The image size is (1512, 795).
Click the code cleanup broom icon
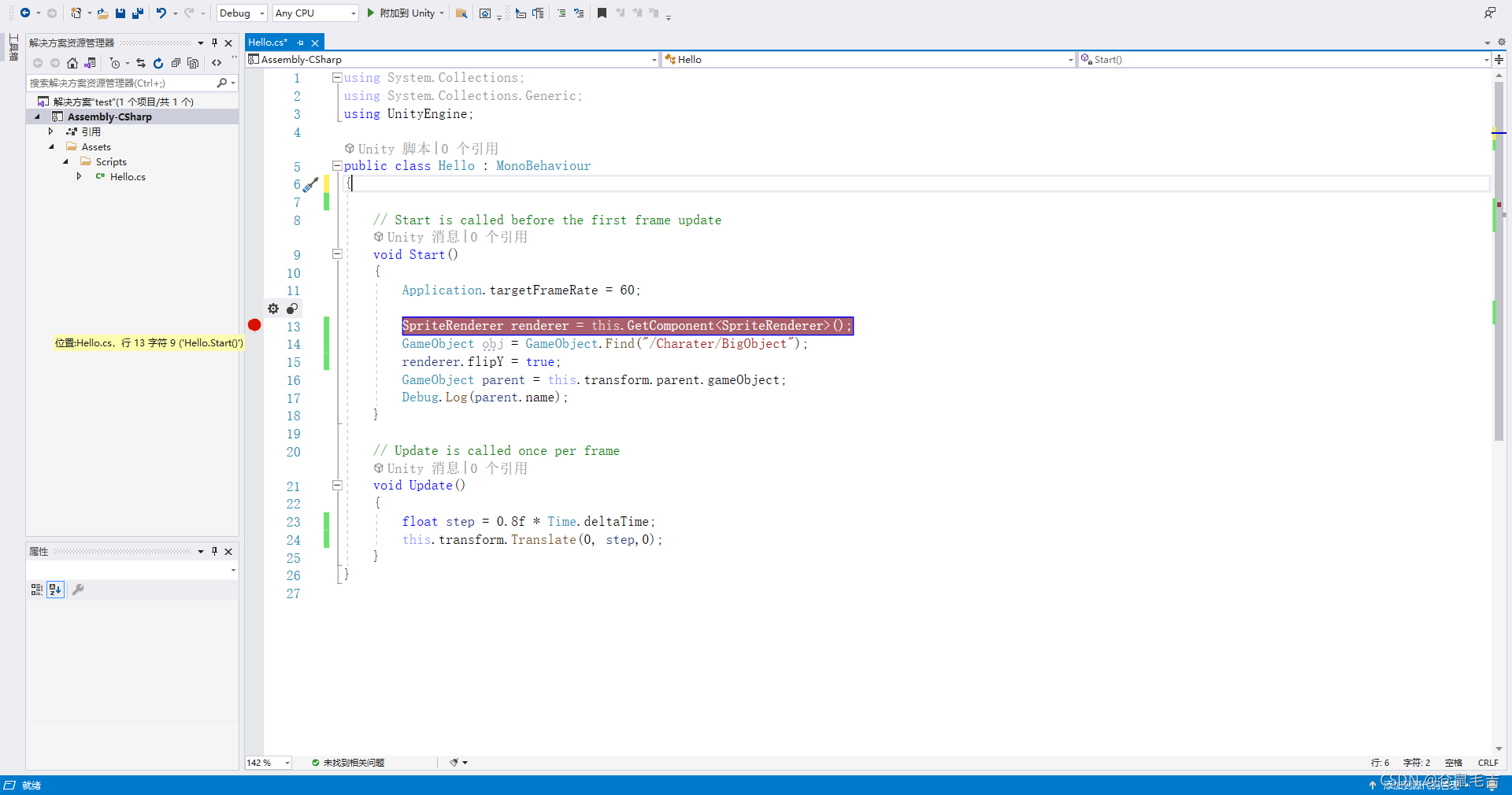click(454, 762)
